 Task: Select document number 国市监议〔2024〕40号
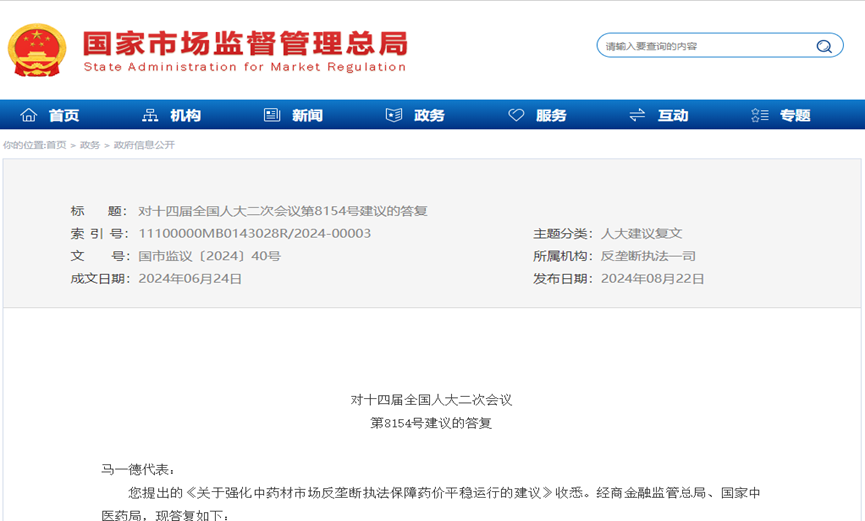coord(209,256)
